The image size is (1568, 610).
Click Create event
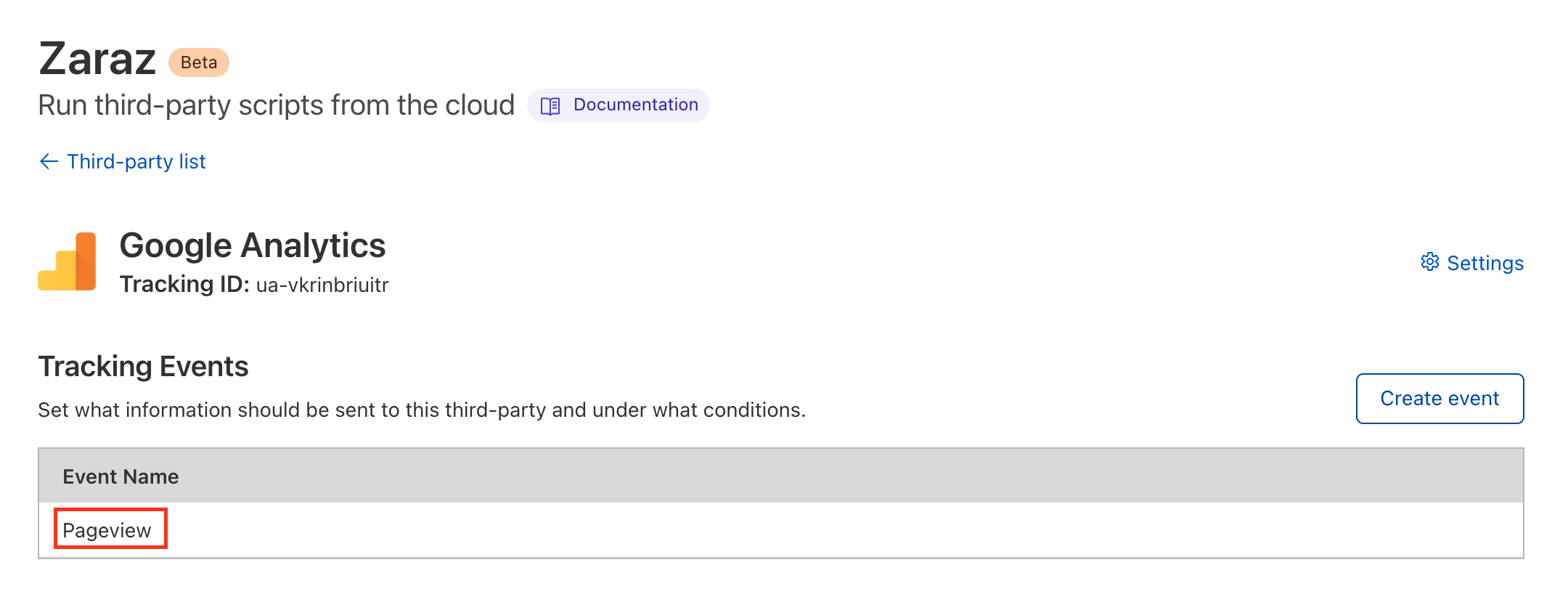[1439, 398]
